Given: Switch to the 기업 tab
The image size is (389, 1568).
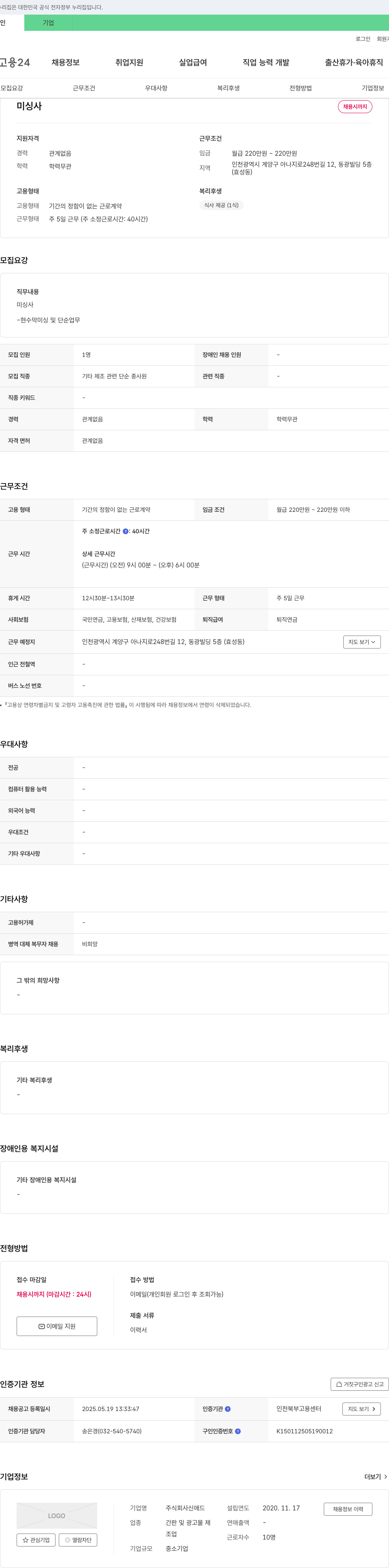Looking at the screenshot, I should [x=49, y=23].
